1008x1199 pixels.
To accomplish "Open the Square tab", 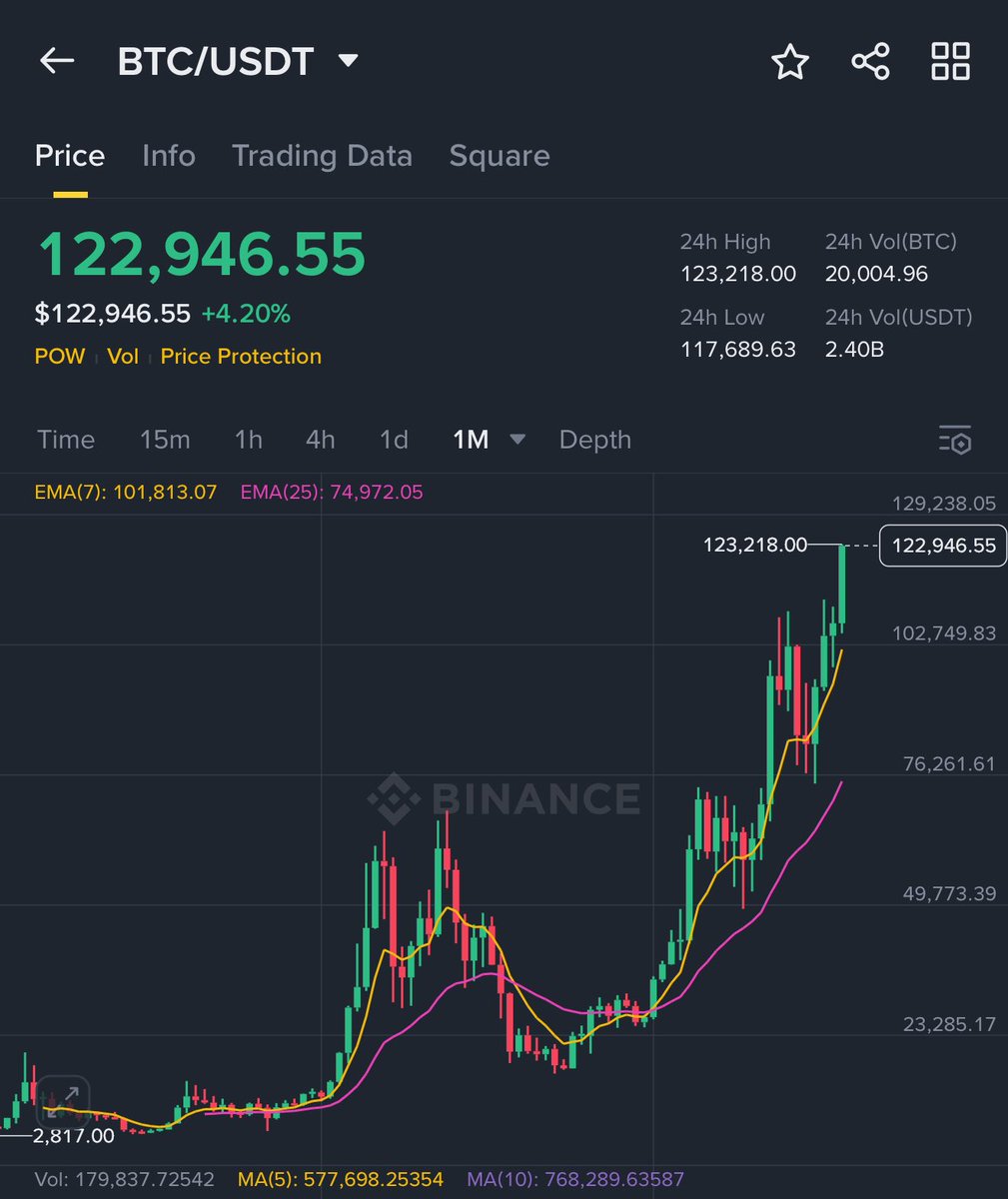I will tap(500, 156).
